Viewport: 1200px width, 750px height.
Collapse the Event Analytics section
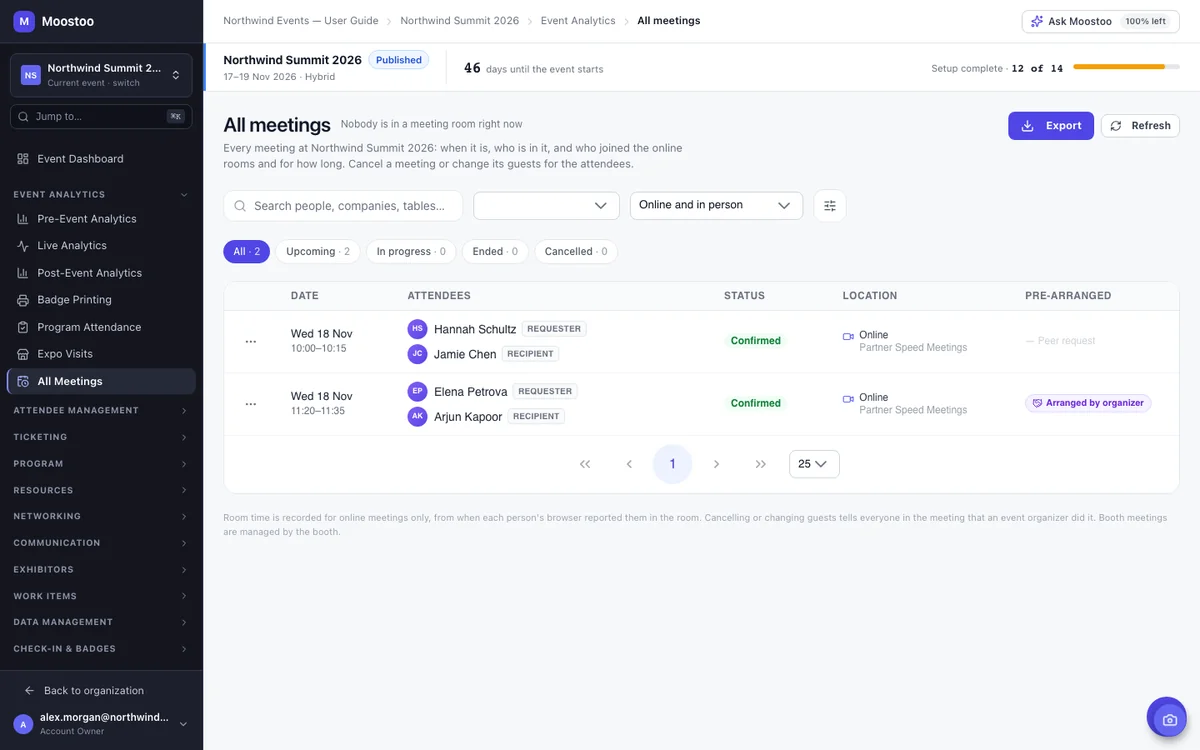101,195
